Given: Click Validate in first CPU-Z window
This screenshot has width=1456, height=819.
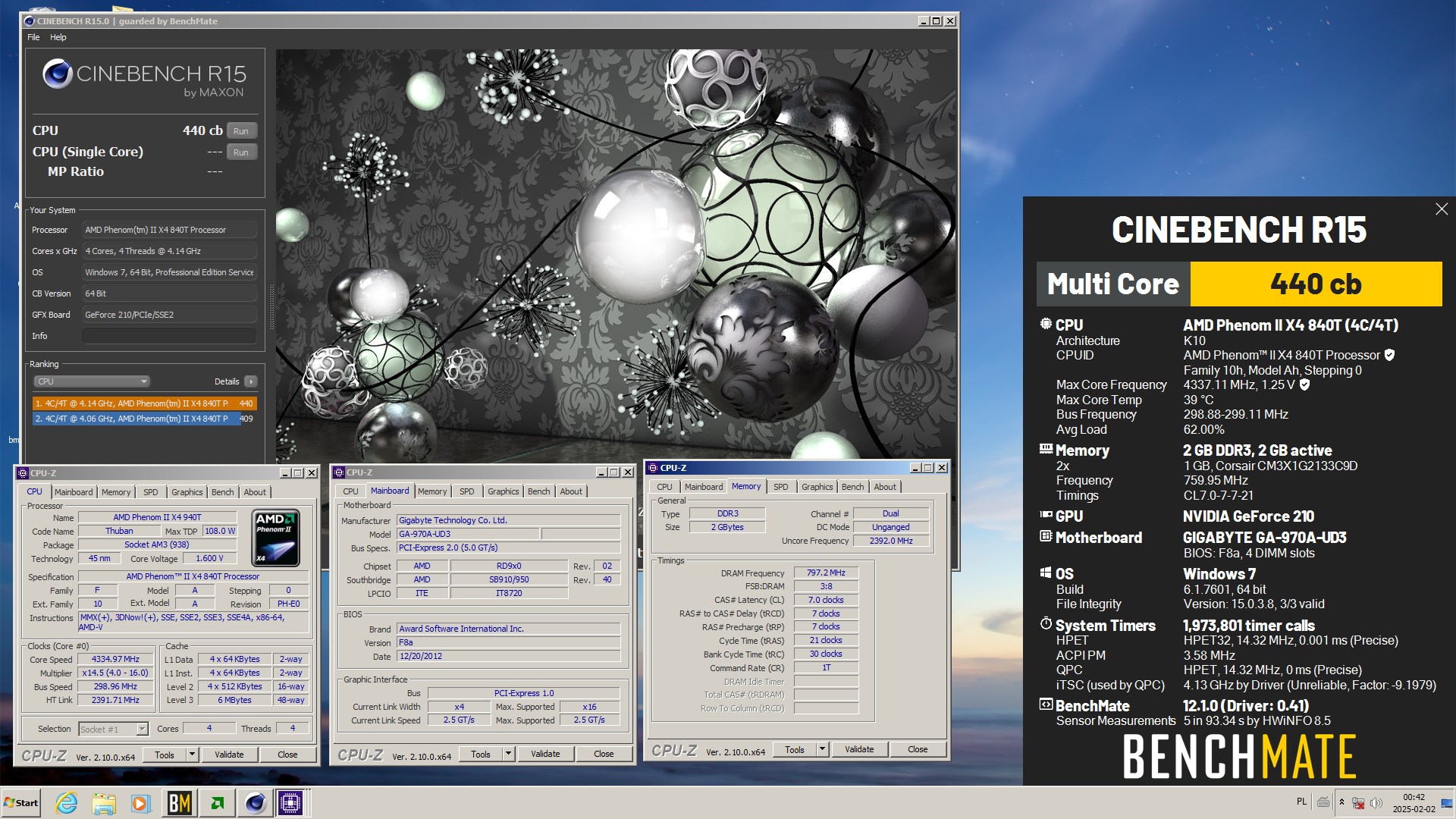Looking at the screenshot, I should (x=229, y=755).
